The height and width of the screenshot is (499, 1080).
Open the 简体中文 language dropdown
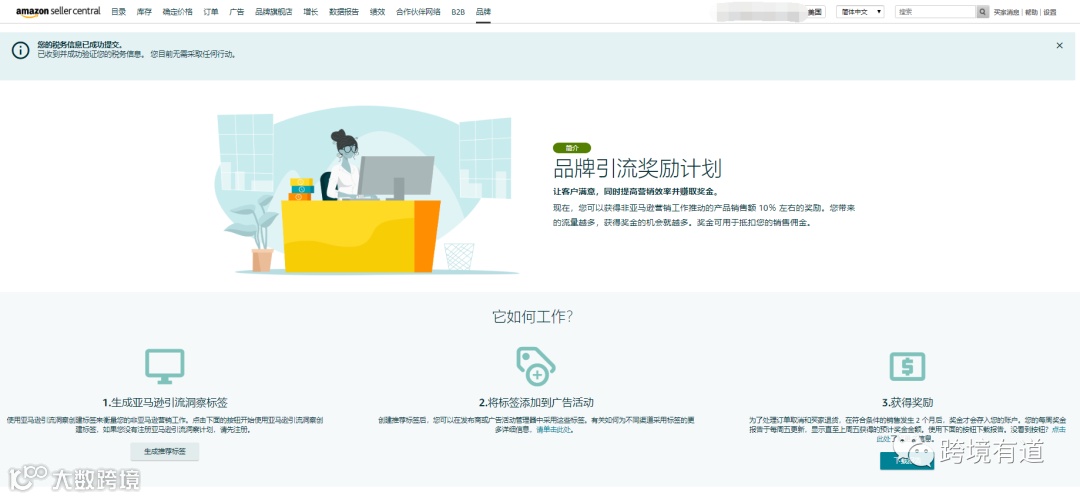860,12
